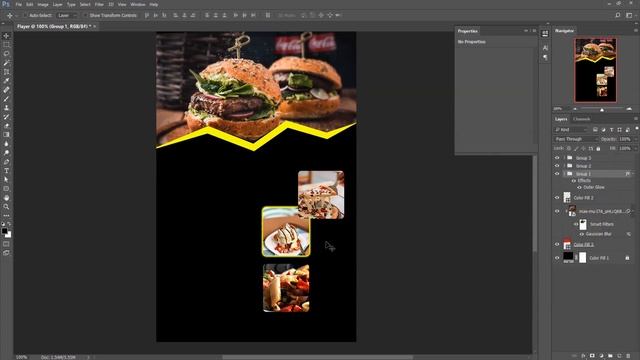The height and width of the screenshot is (360, 640).
Task: Select the Eyedropper tool
Action: coord(6,81)
